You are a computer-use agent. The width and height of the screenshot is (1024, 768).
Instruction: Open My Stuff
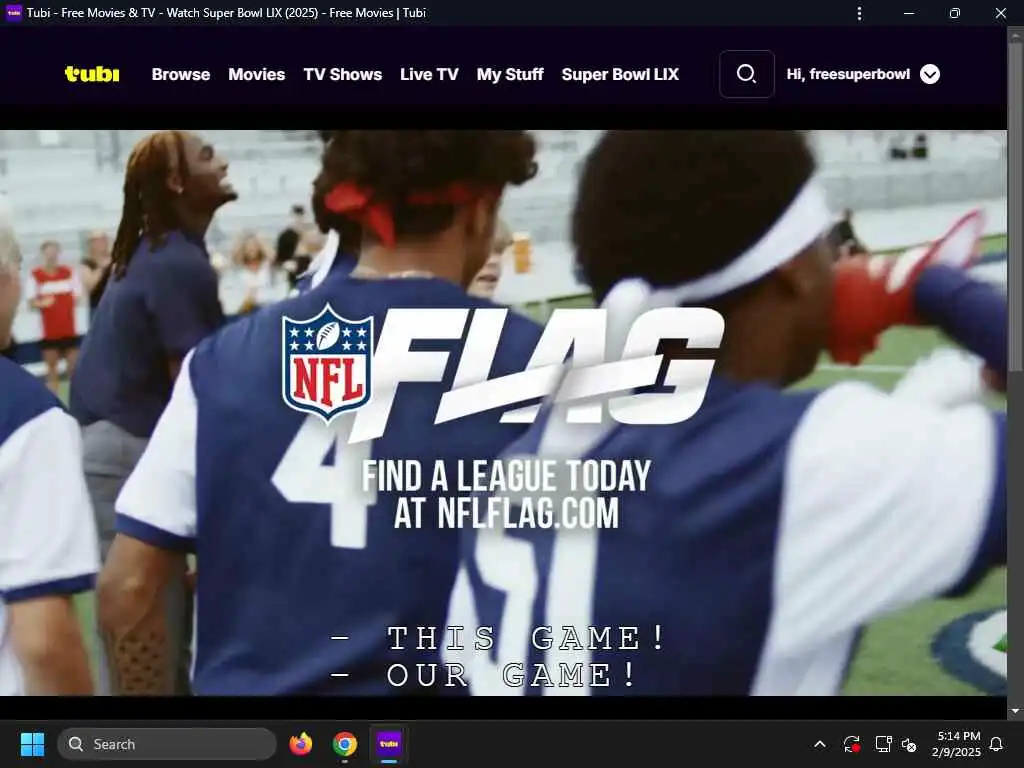pos(510,74)
